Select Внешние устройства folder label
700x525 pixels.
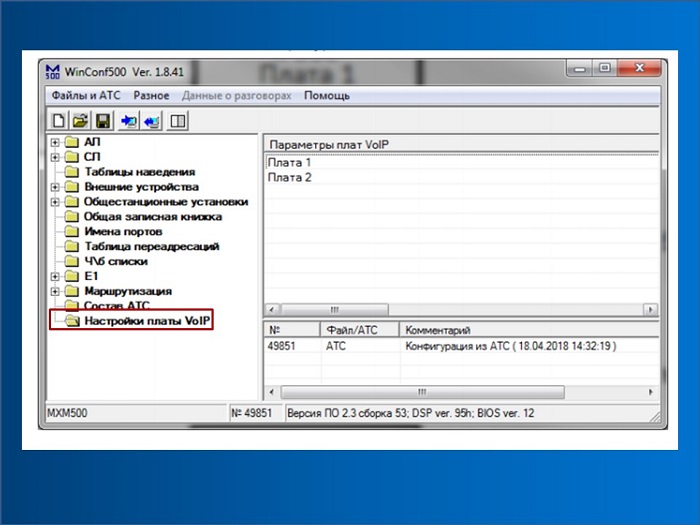click(x=142, y=187)
